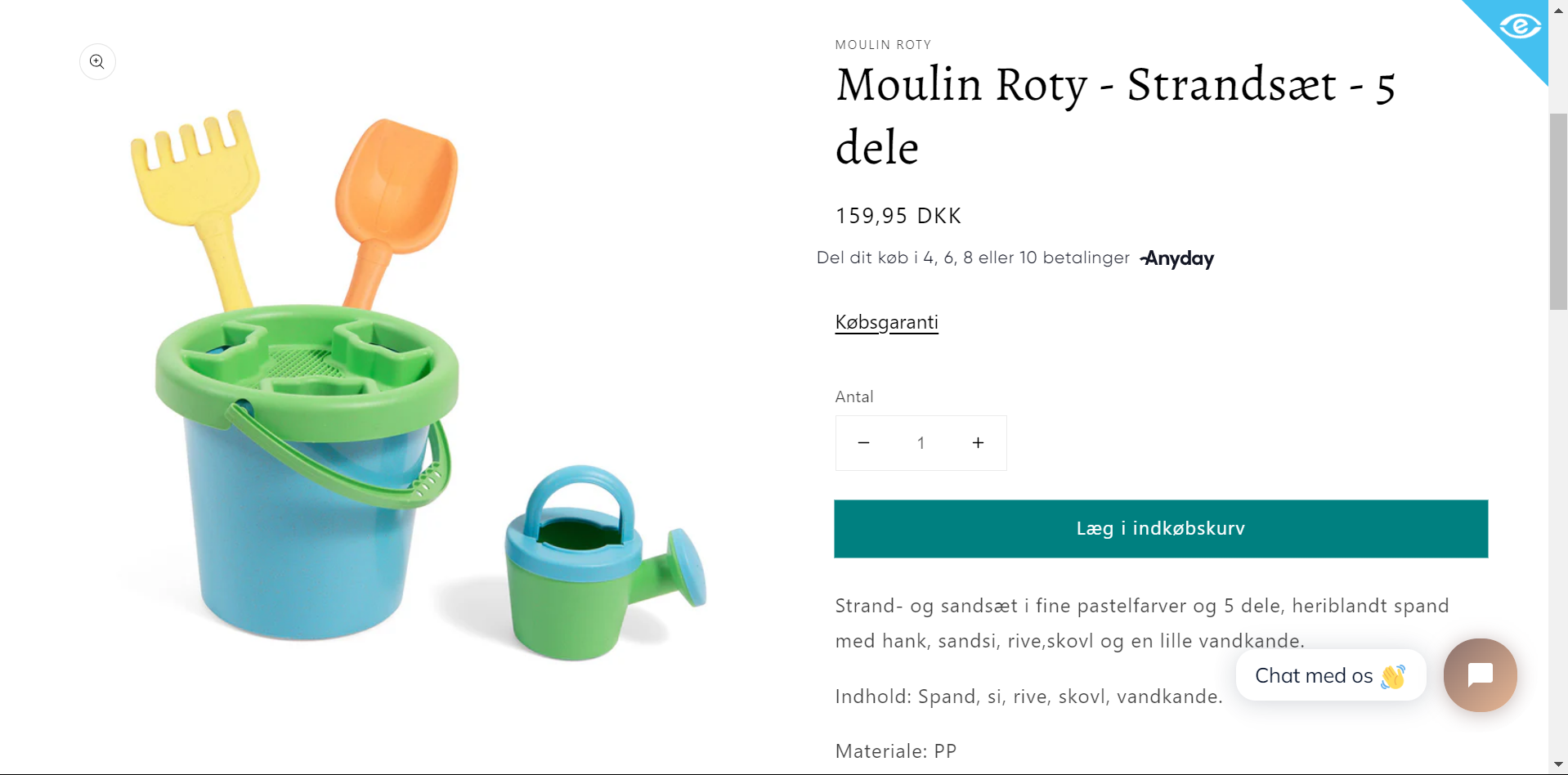
Task: Decrease quantity with the minus button
Action: tap(863, 443)
